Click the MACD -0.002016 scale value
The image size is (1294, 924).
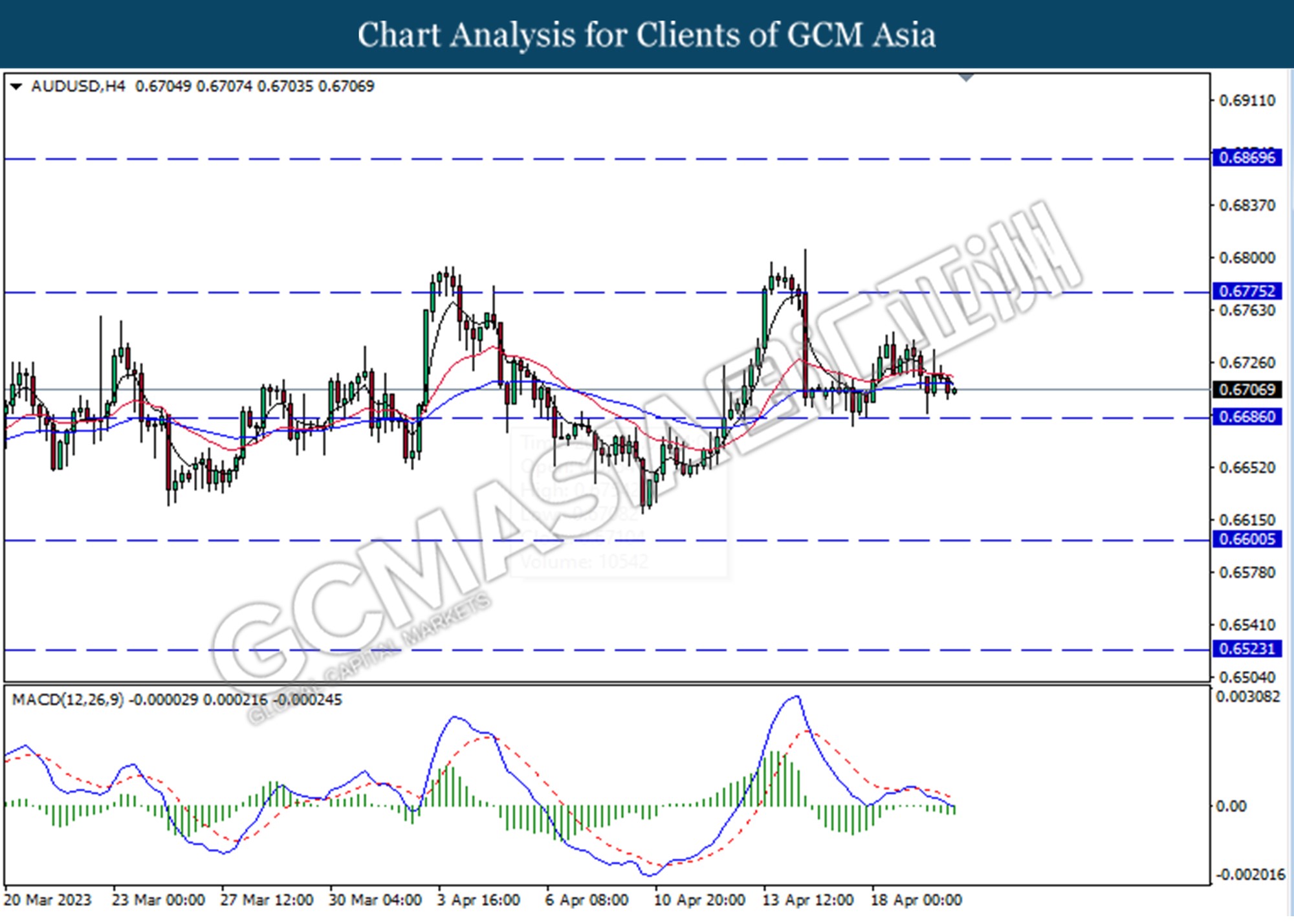click(1250, 874)
